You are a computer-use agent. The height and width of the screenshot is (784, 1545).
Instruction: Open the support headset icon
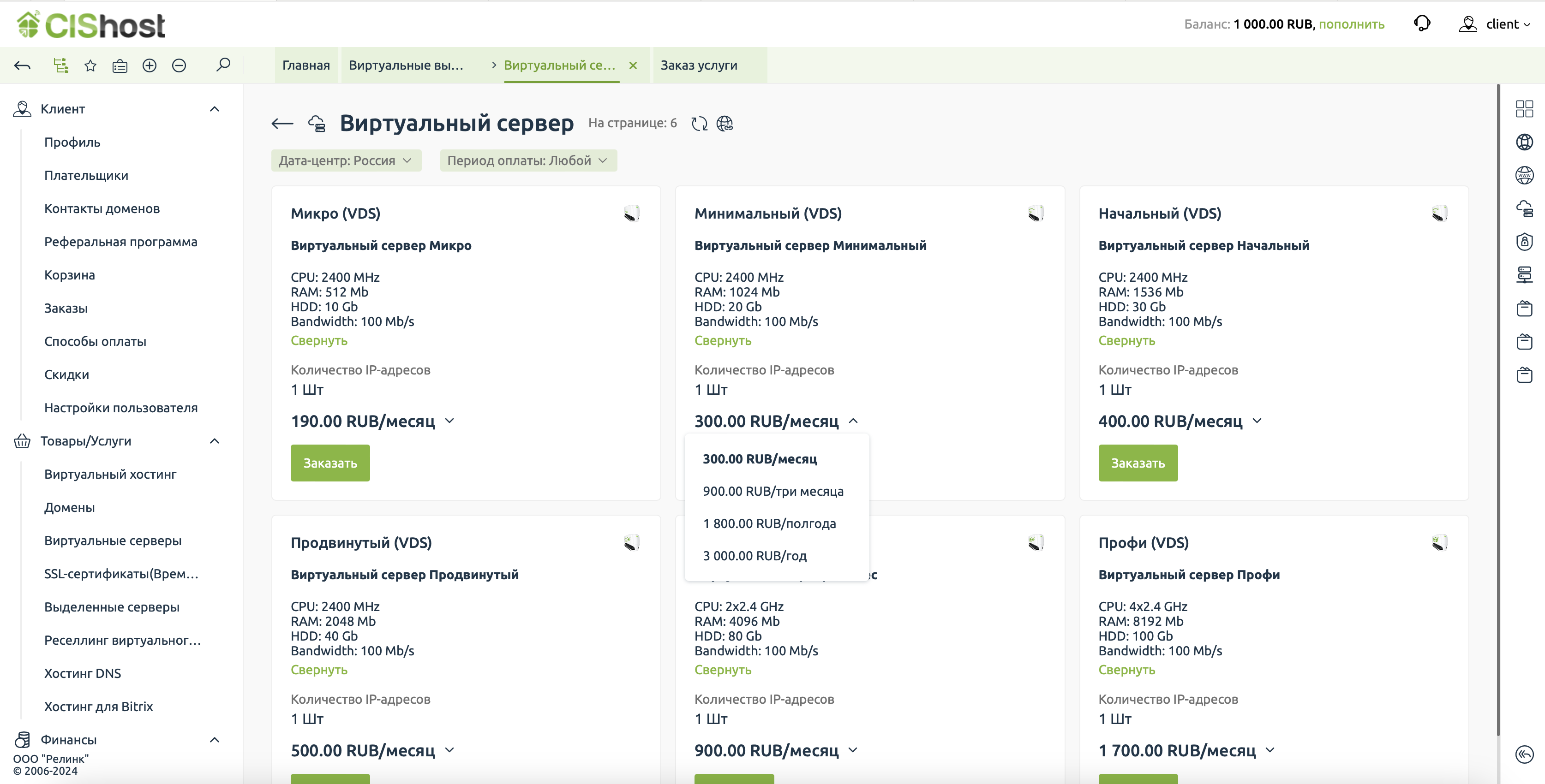coord(1422,24)
